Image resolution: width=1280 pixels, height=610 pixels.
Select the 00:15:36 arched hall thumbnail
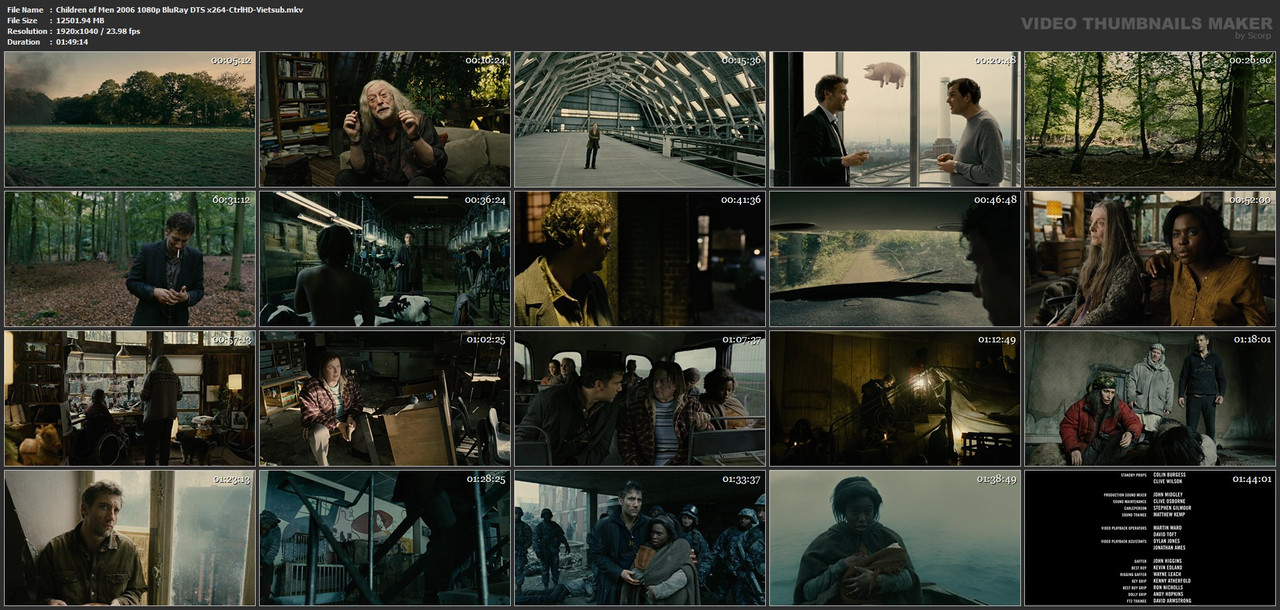coord(640,119)
